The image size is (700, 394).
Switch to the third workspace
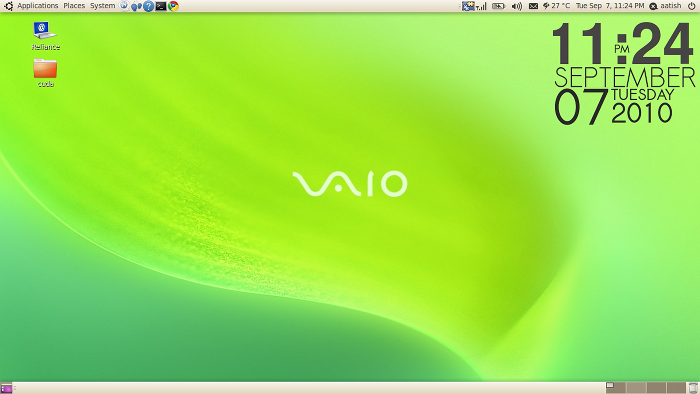(x=656, y=388)
